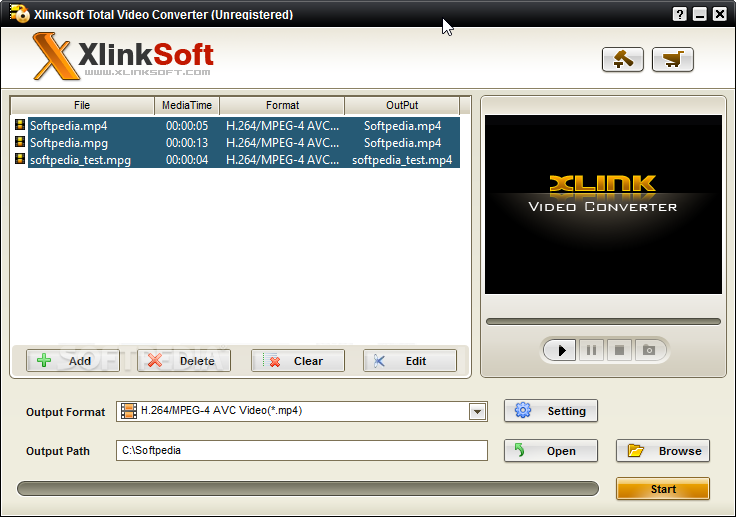This screenshot has width=736, height=517.
Task: Stop the preview playback
Action: point(619,350)
